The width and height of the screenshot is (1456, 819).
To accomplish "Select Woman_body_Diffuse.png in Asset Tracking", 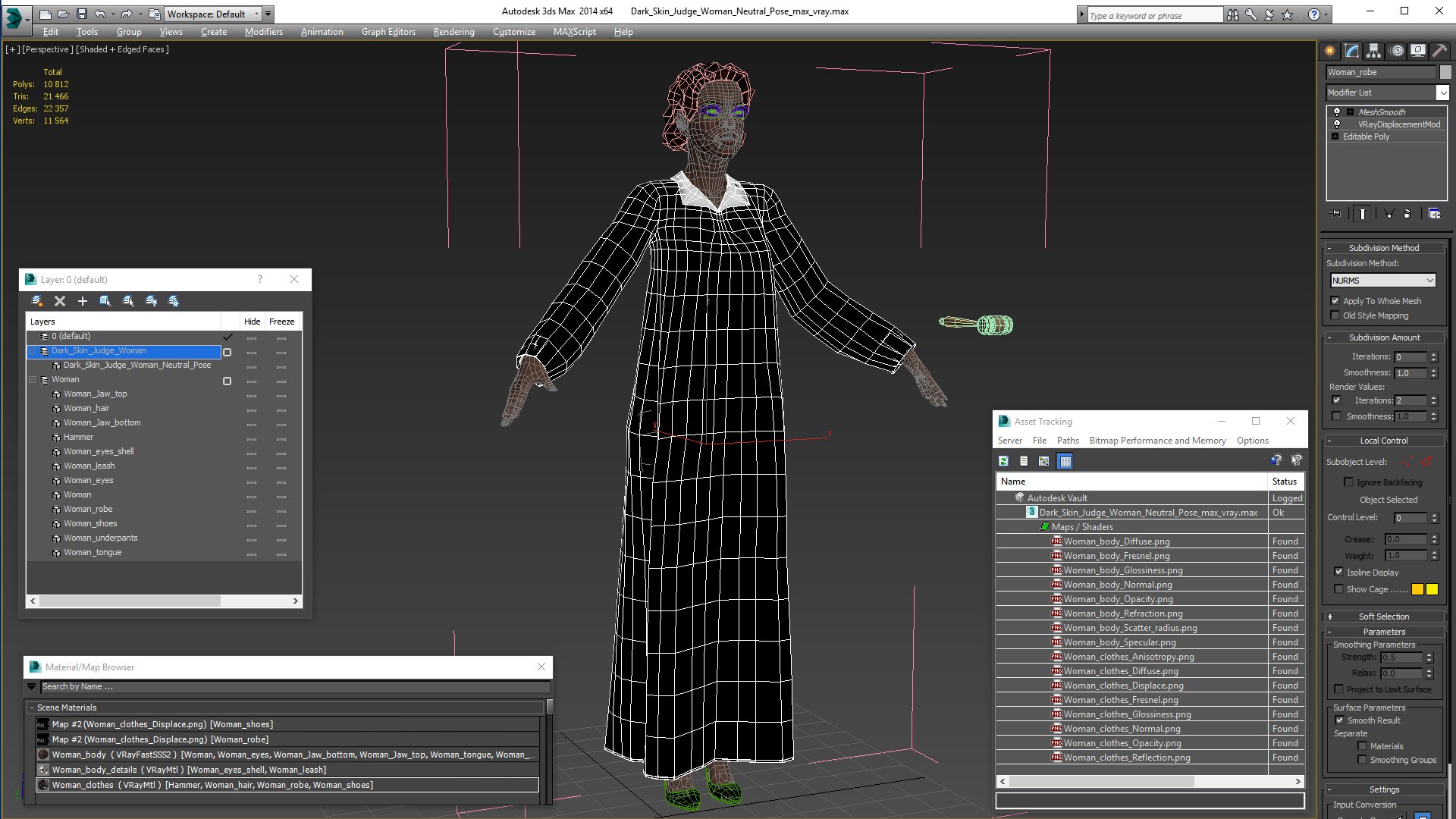I will coord(1116,541).
